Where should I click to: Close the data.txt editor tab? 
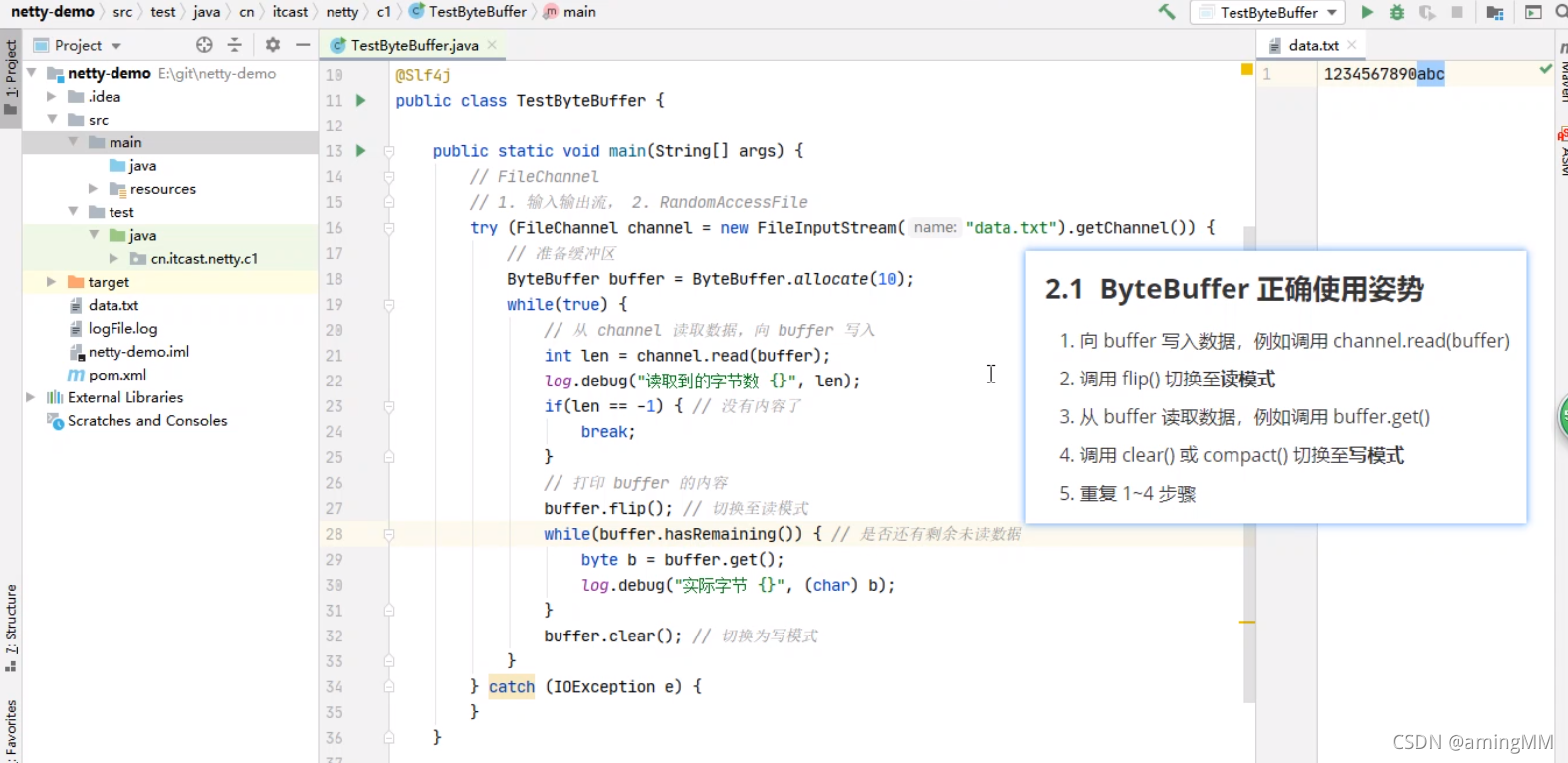coord(1351,45)
